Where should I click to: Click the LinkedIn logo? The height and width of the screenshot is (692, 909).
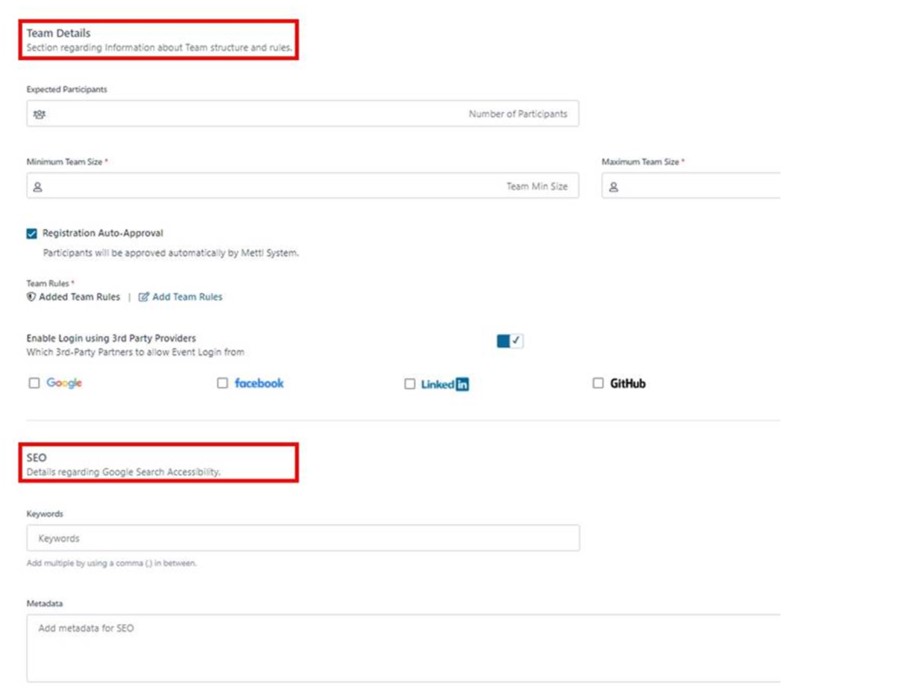(444, 384)
